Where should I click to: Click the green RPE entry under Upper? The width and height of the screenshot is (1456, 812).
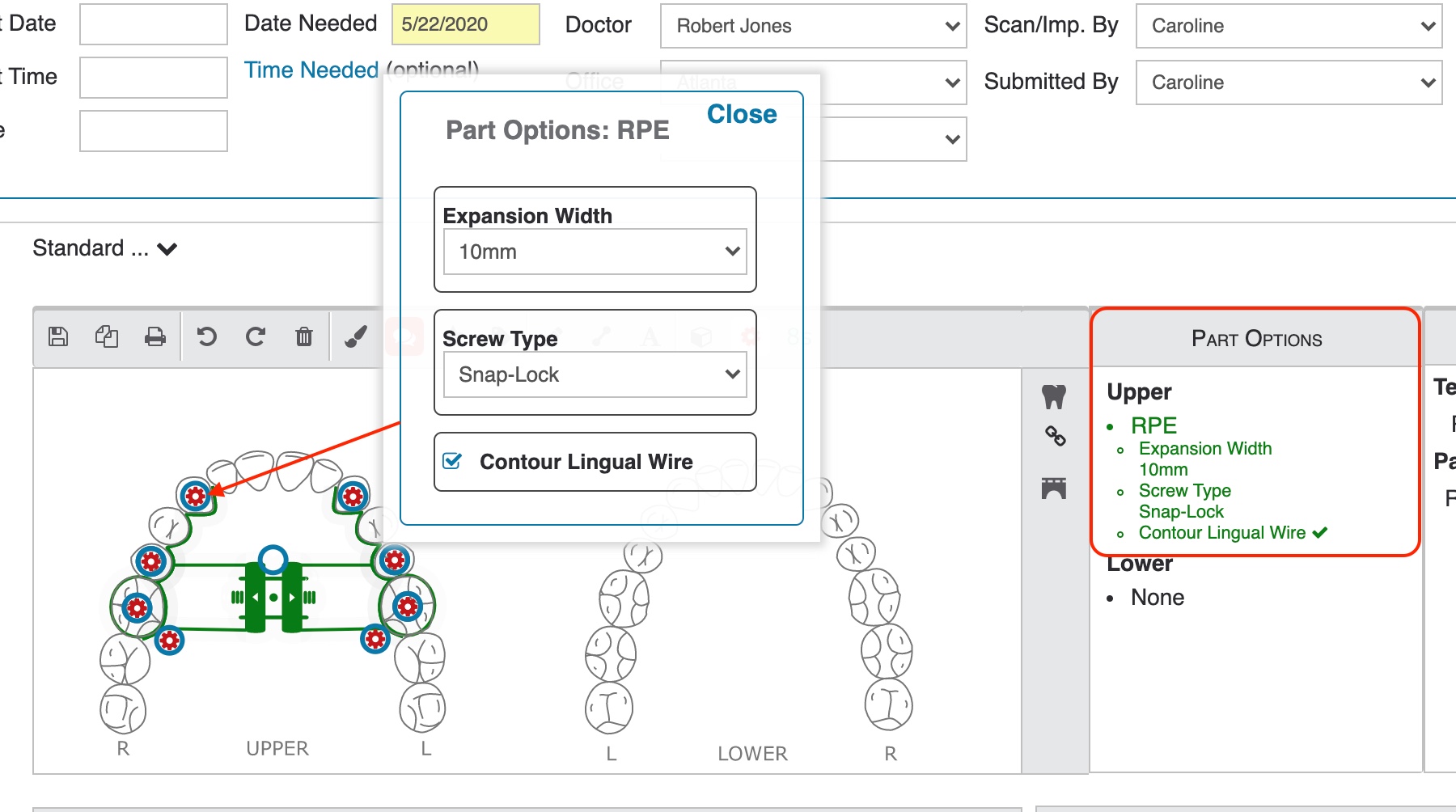pyautogui.click(x=1153, y=425)
